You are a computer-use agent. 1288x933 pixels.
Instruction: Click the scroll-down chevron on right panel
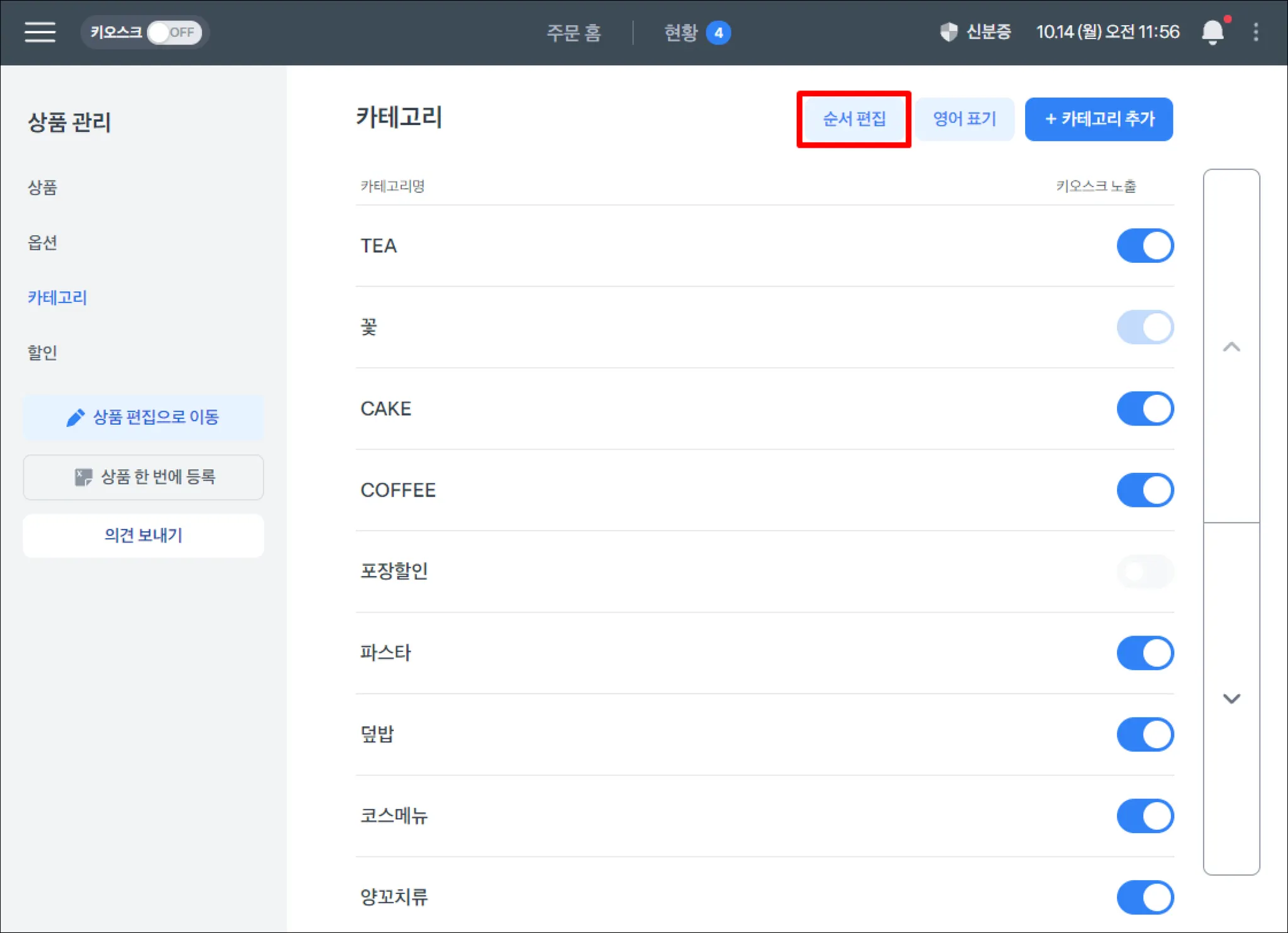tap(1231, 698)
